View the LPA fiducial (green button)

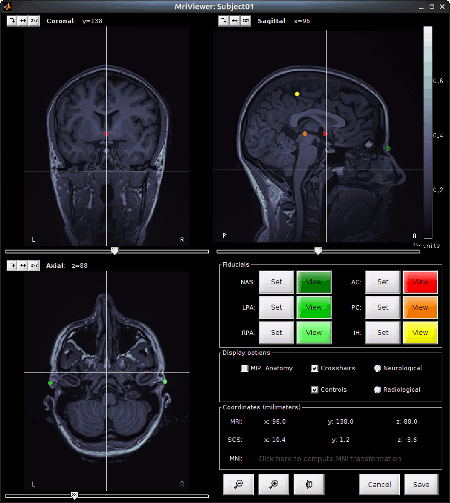(x=314, y=307)
